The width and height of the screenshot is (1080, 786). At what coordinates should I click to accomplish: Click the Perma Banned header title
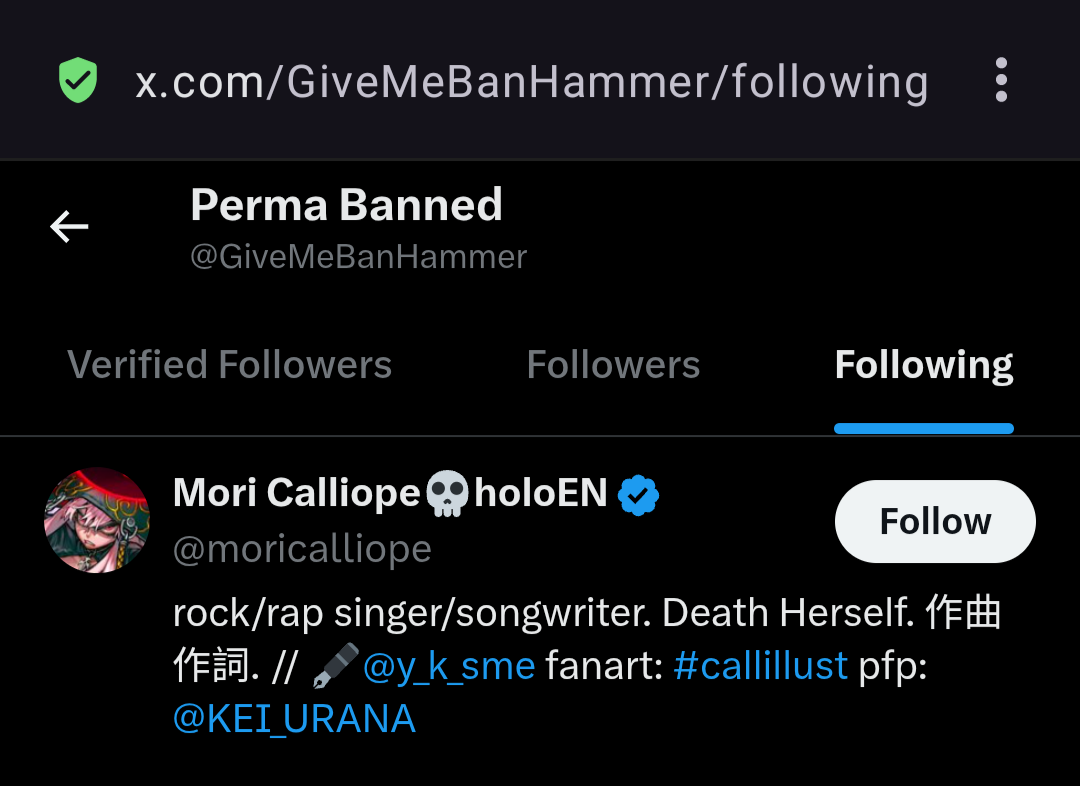[346, 205]
